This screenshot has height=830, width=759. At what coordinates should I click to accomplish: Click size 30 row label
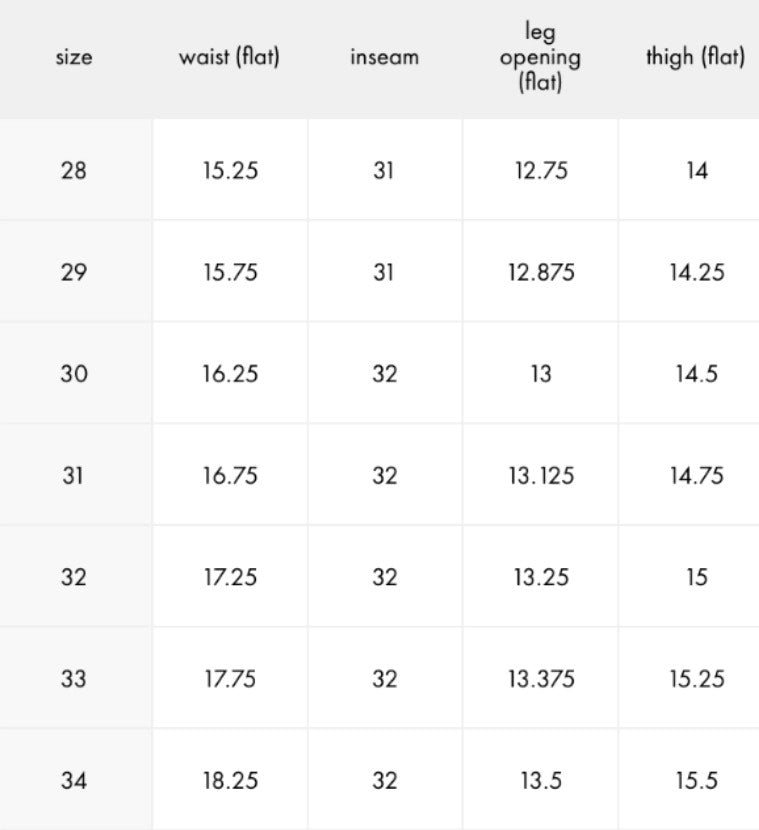tap(73, 374)
